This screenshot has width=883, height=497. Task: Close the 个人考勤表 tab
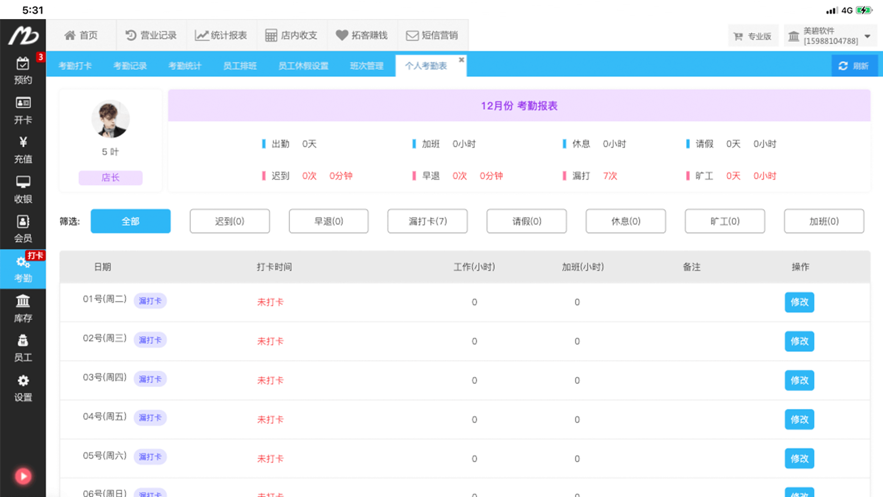pos(461,60)
